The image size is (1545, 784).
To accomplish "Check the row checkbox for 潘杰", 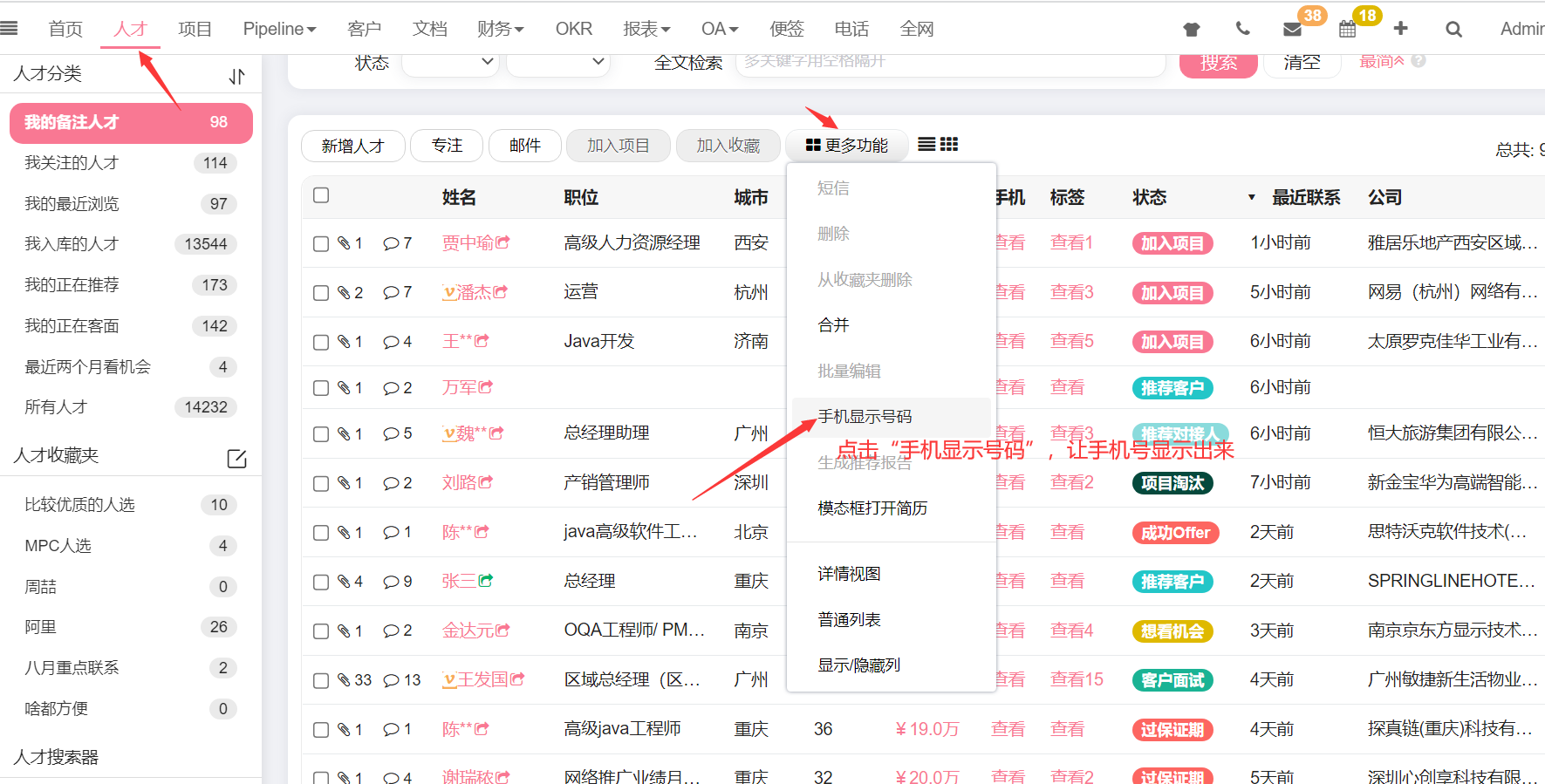I will [321, 293].
